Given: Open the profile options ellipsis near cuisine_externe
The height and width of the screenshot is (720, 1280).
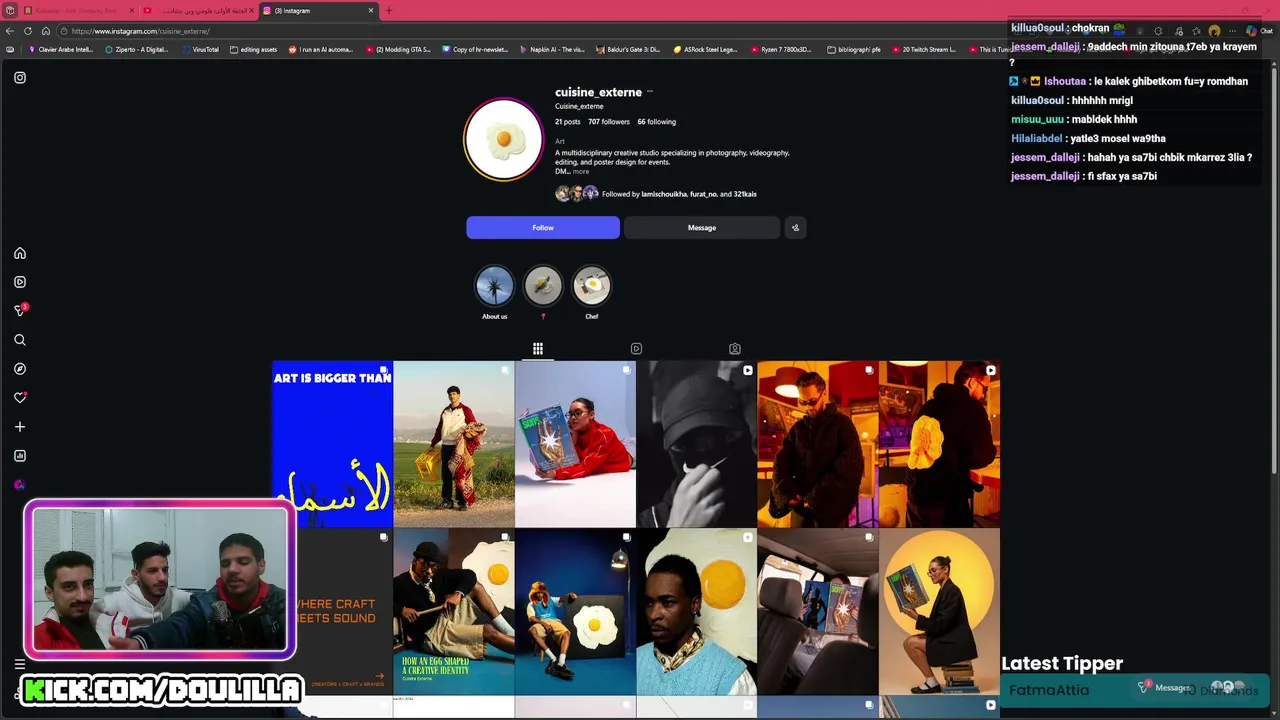Looking at the screenshot, I should click(x=650, y=92).
